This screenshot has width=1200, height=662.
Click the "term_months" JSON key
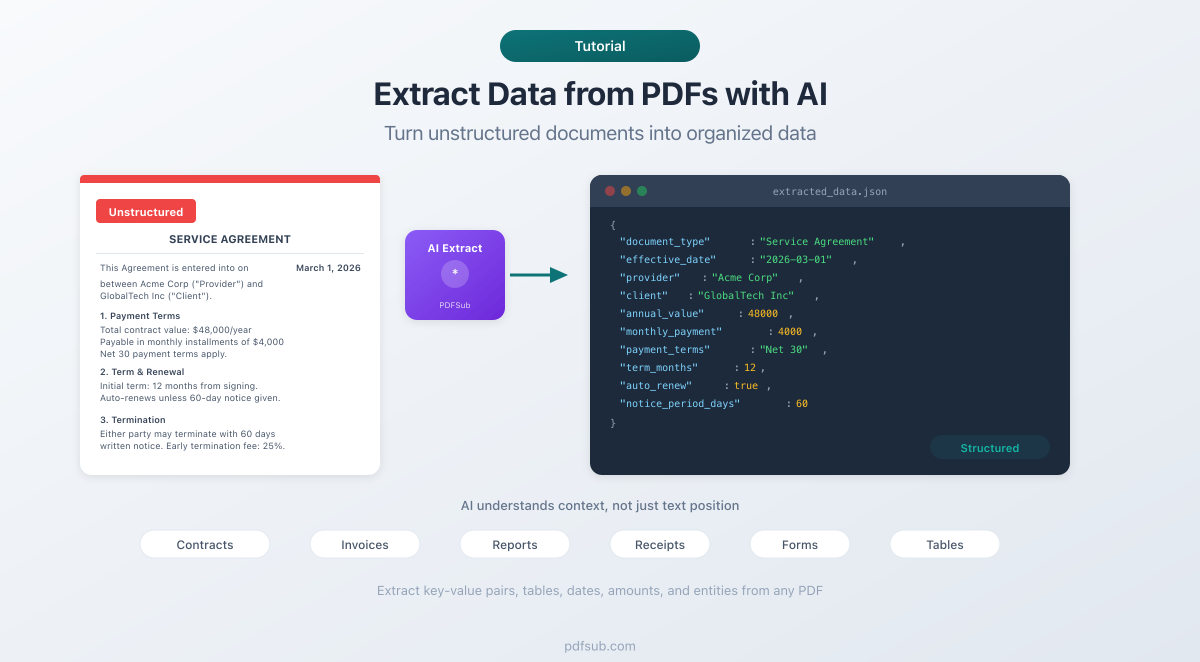[659, 367]
